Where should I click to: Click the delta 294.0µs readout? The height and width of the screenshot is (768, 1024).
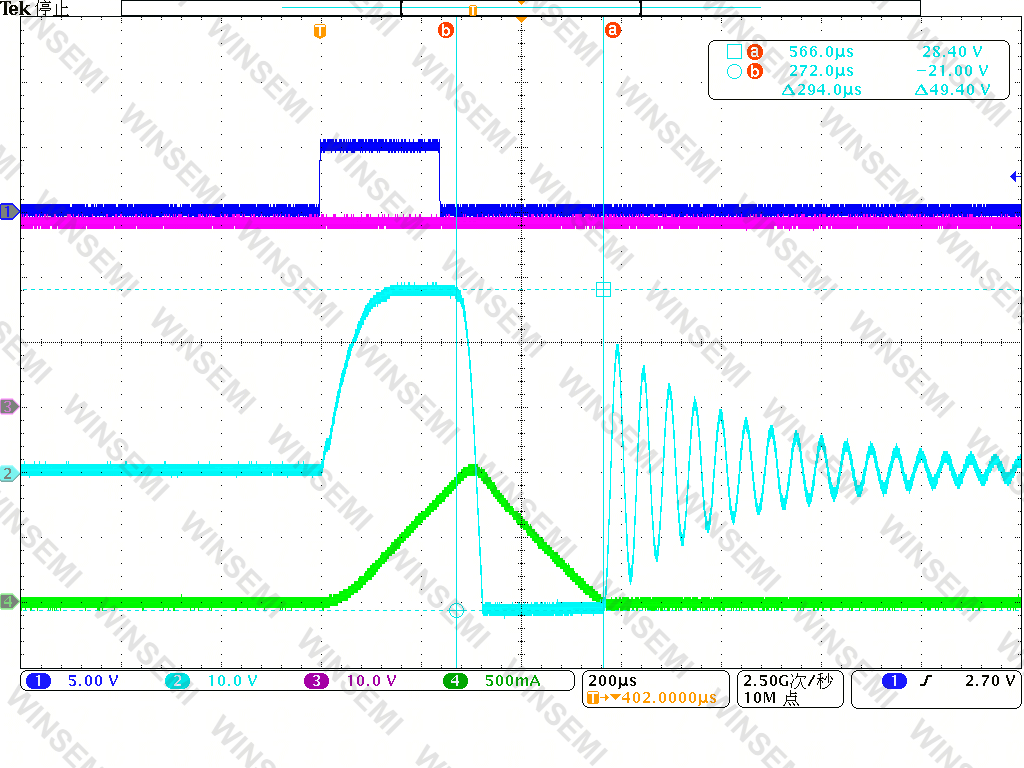[822, 89]
